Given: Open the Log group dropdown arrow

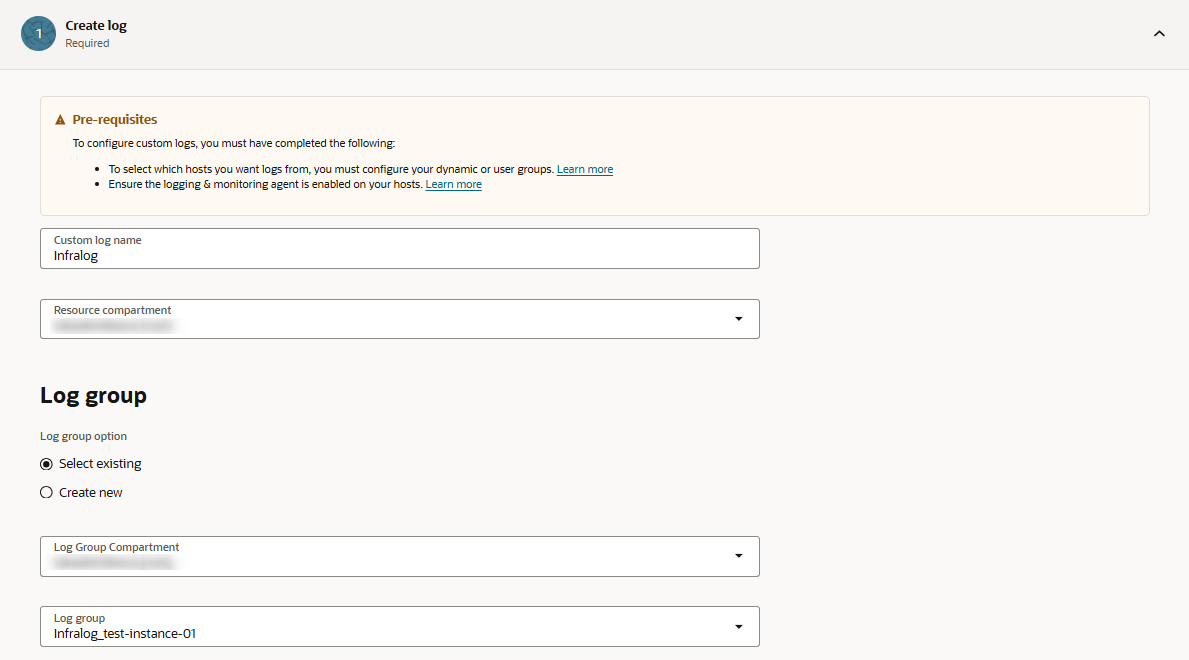Looking at the screenshot, I should (x=738, y=627).
